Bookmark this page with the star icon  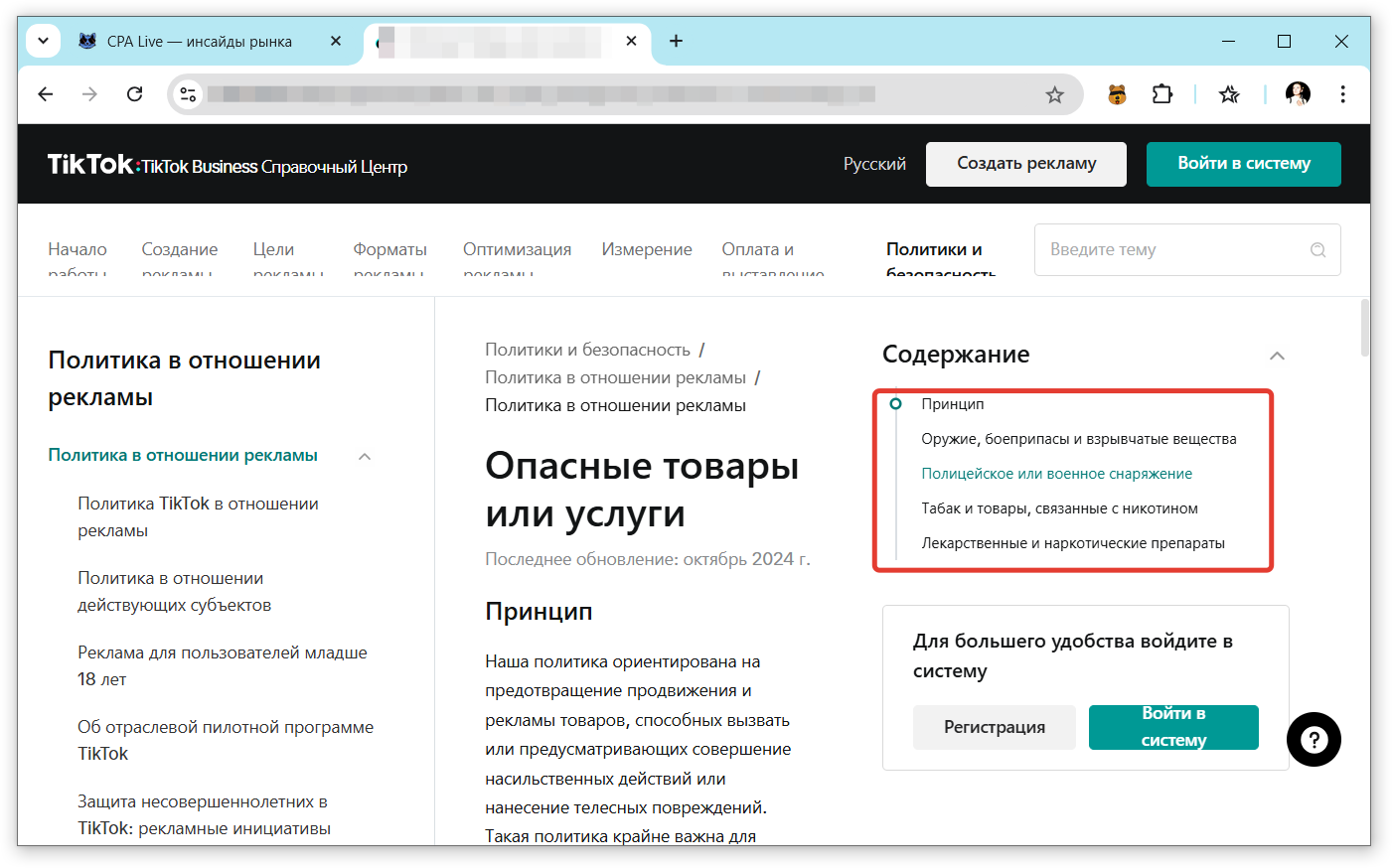click(x=1054, y=94)
